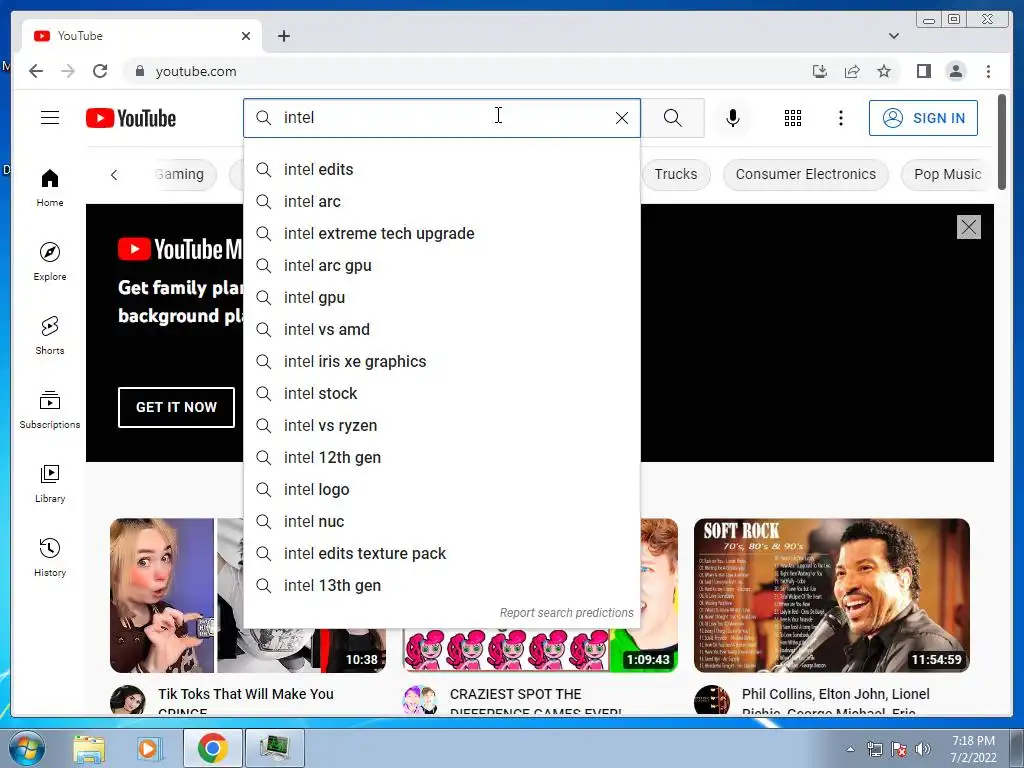Open YouTube settings three-dot menu

pos(840,118)
